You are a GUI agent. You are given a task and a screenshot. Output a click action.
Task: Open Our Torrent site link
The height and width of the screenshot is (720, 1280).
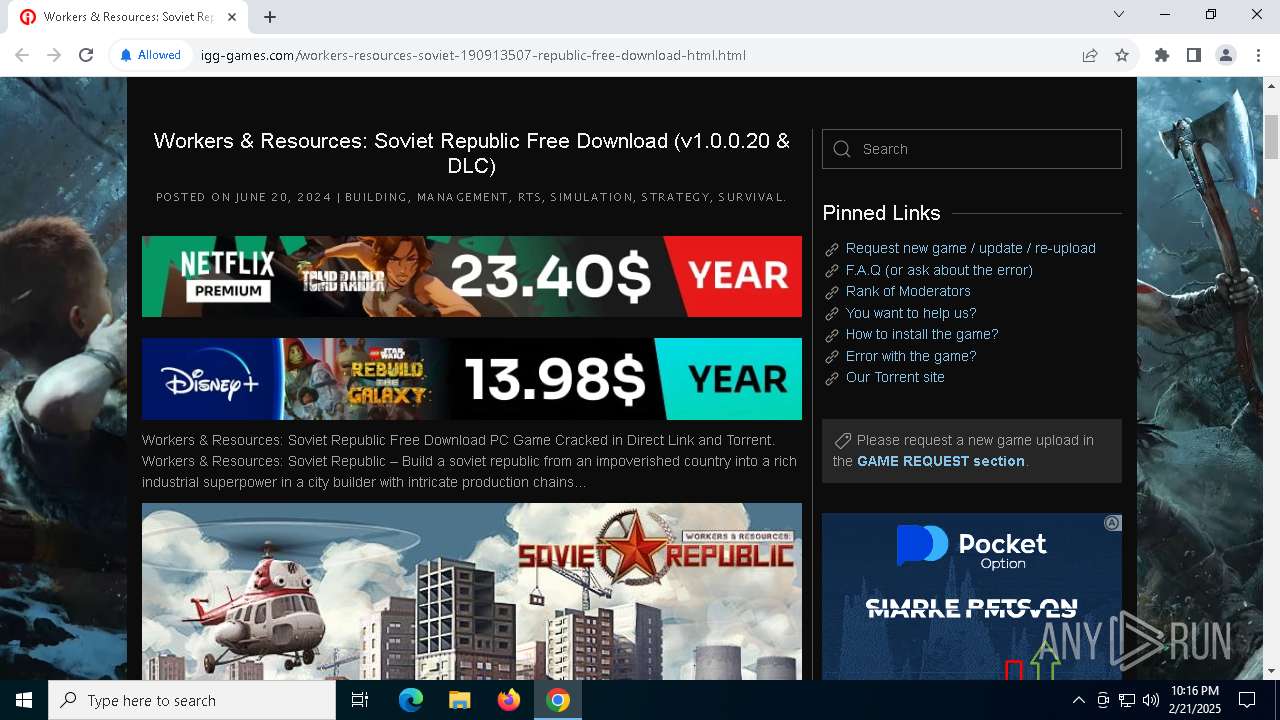click(x=895, y=377)
